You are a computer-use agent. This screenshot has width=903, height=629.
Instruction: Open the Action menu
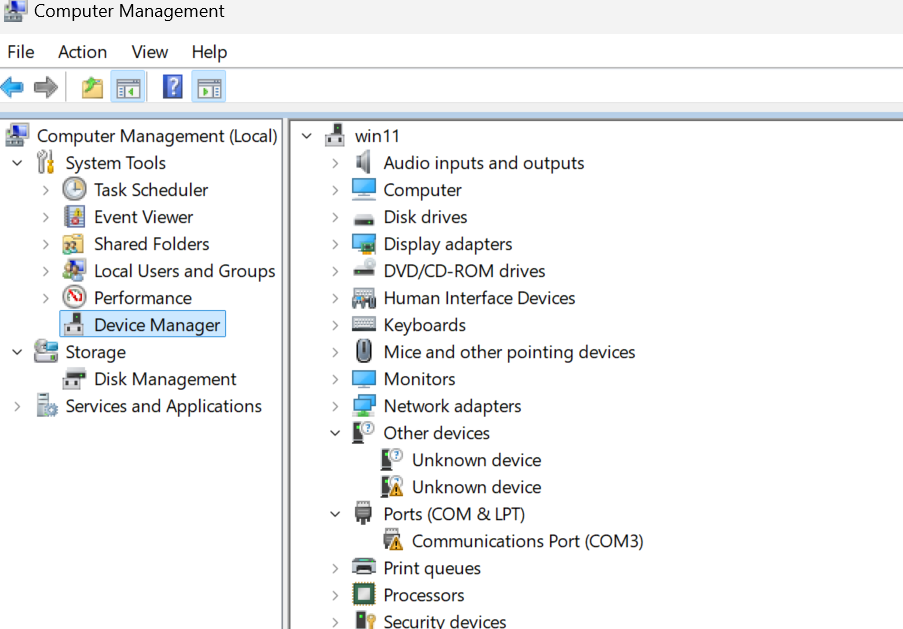point(82,52)
